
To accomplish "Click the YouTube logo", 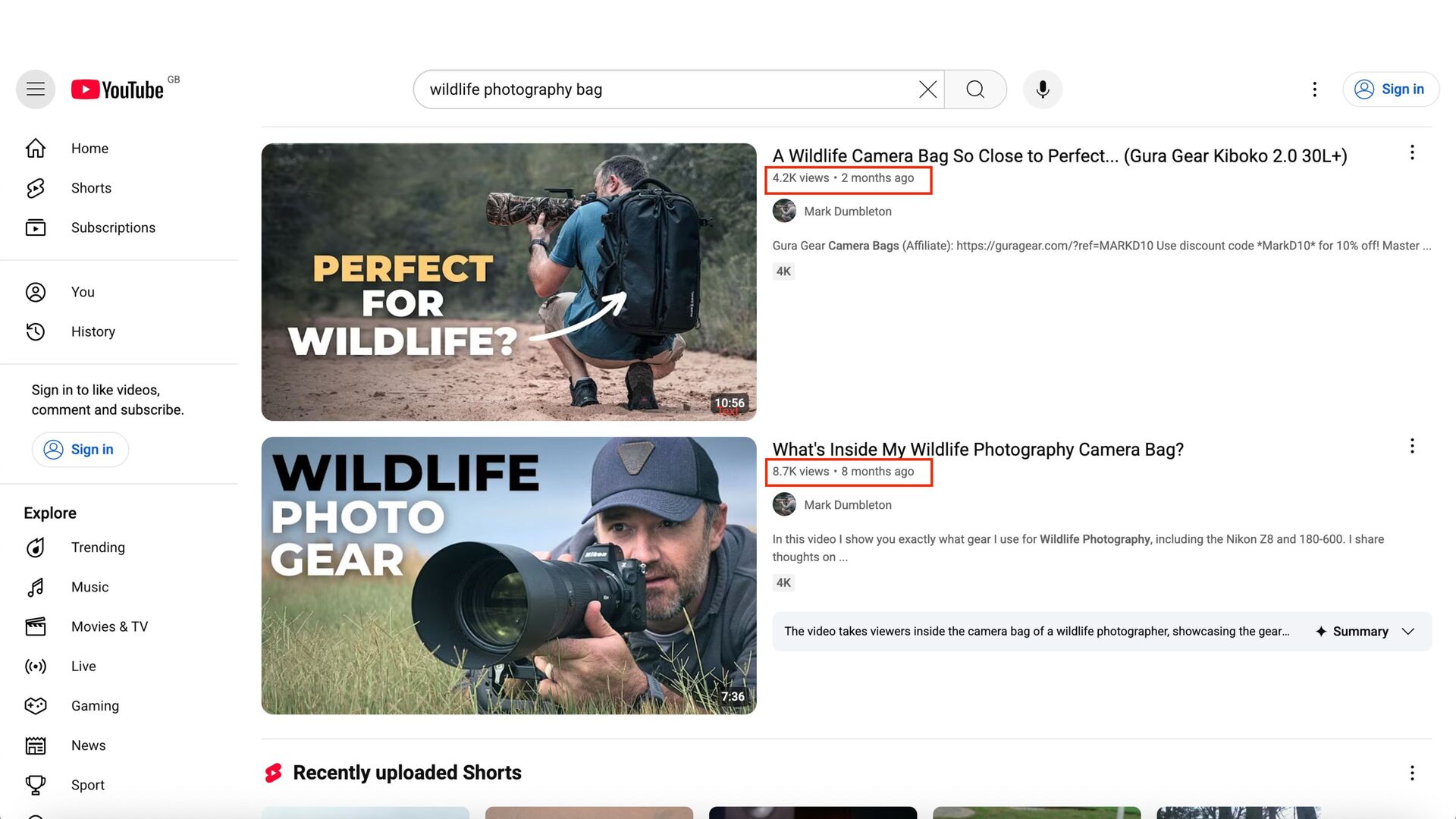I will click(118, 89).
